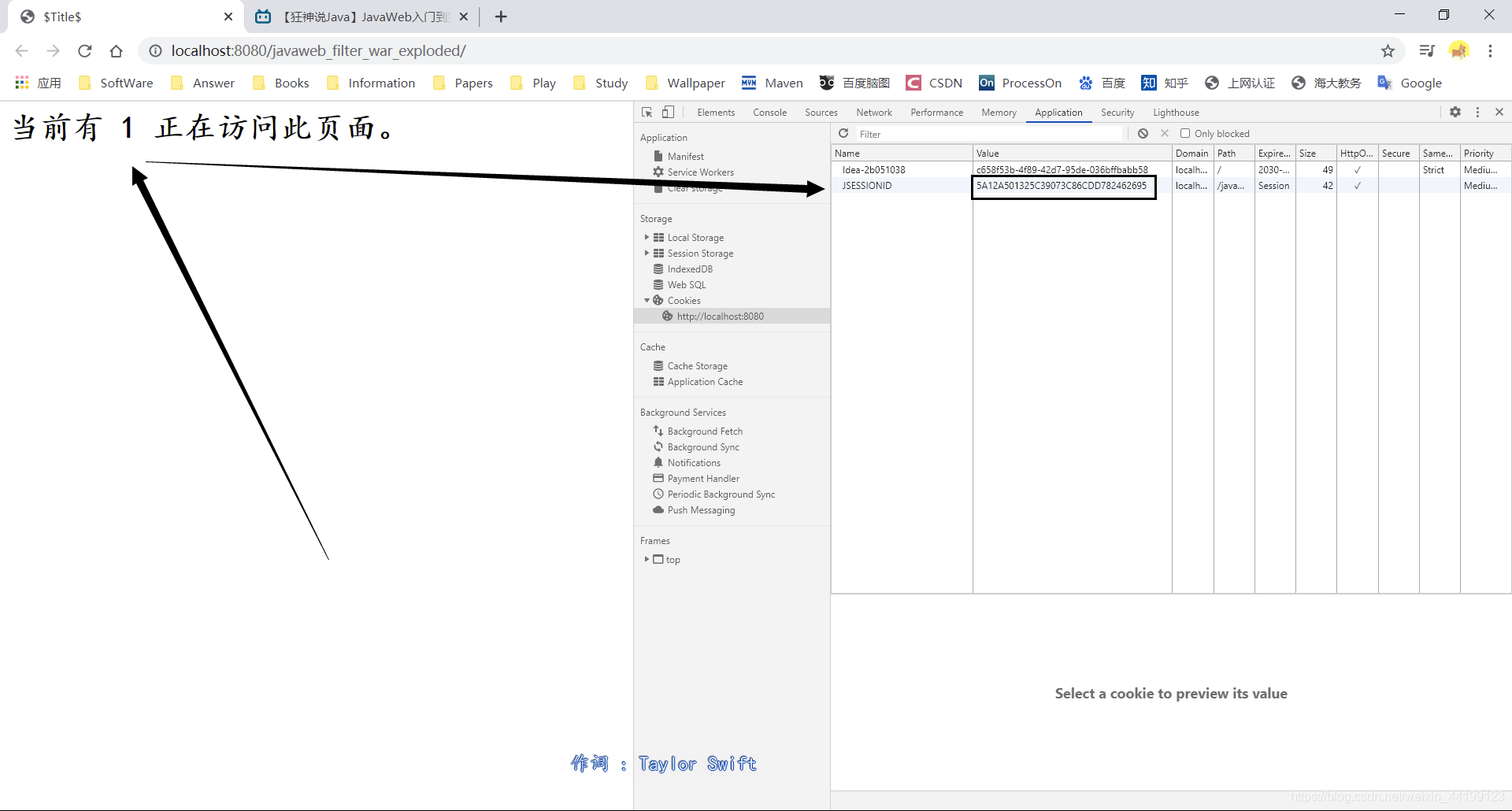This screenshot has width=1512, height=811.
Task: Select Manifest in Application sidebar
Action: pos(685,157)
